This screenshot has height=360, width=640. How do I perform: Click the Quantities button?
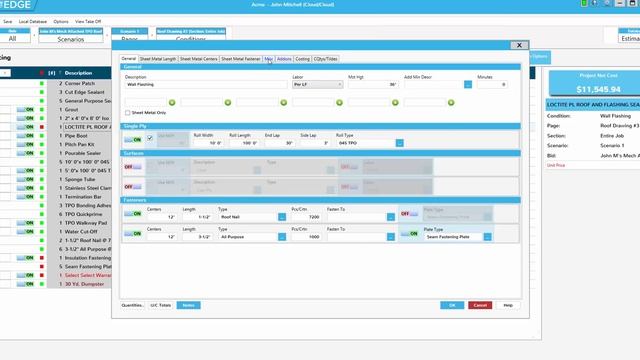pyautogui.click(x=132, y=305)
